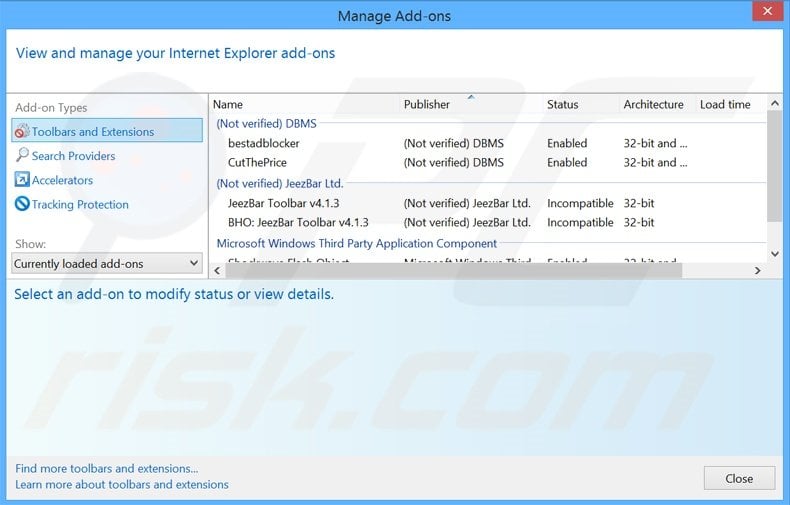Click the Tracking Protection icon
Image resolution: width=790 pixels, height=505 pixels.
[22, 204]
